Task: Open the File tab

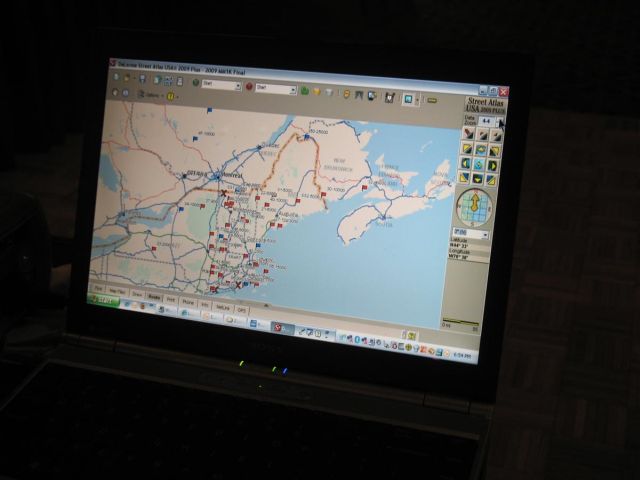Action: 98,288
